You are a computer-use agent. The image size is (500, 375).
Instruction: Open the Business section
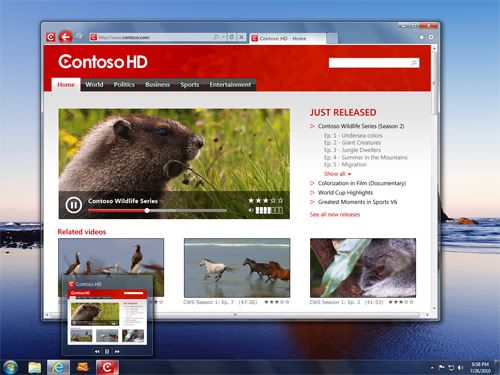pos(157,85)
